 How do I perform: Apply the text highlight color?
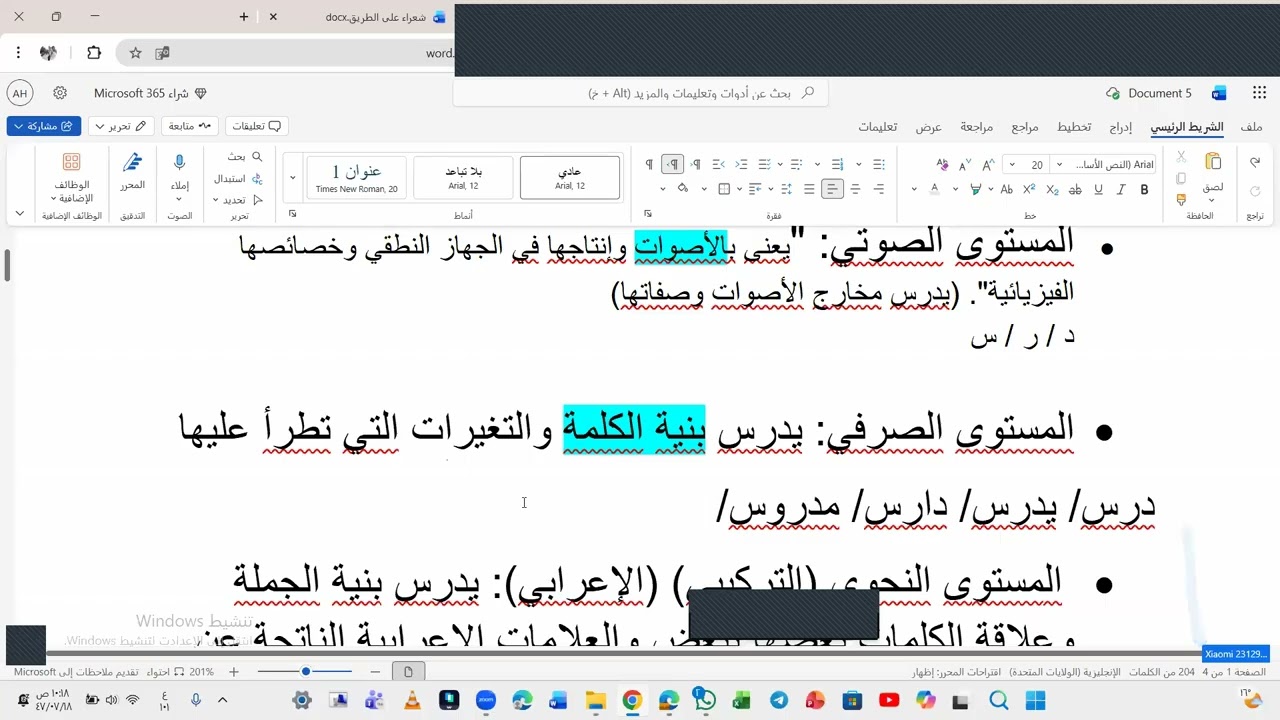pos(975,189)
